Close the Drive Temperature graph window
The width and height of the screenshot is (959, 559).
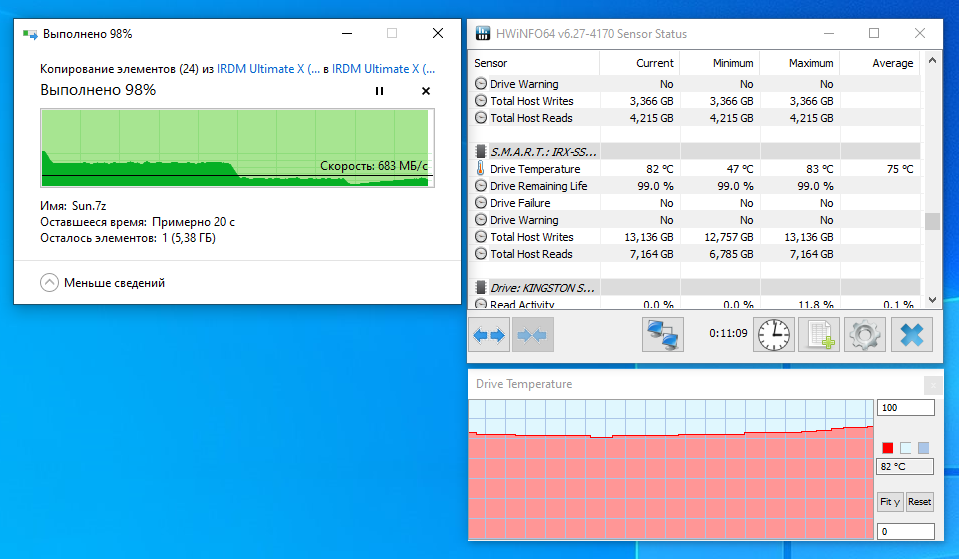pyautogui.click(x=933, y=385)
